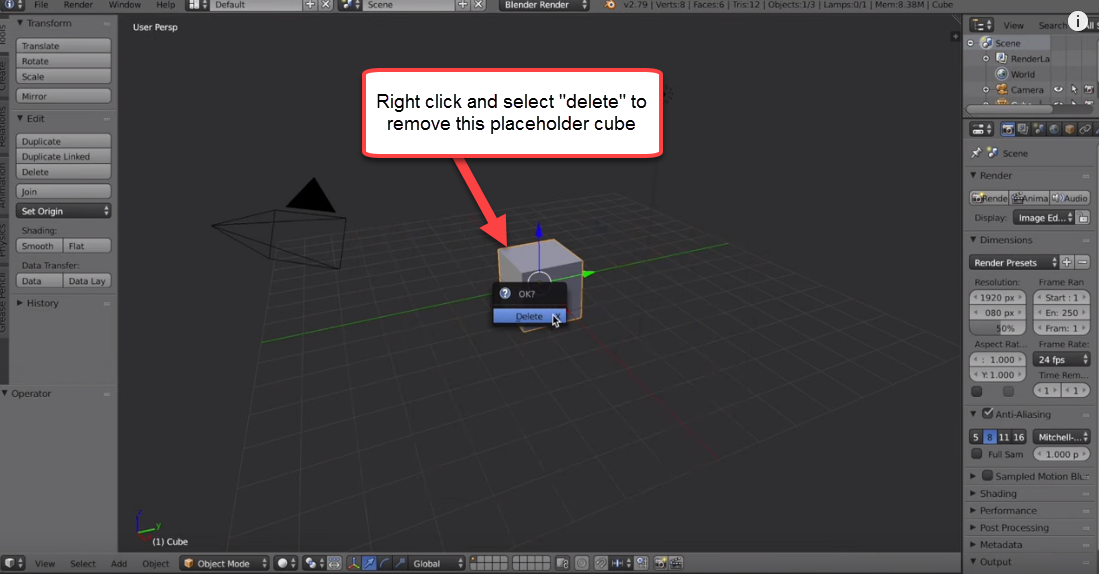Open the pivot point selector
Viewport: 1099px width, 574px height.
(x=313, y=563)
